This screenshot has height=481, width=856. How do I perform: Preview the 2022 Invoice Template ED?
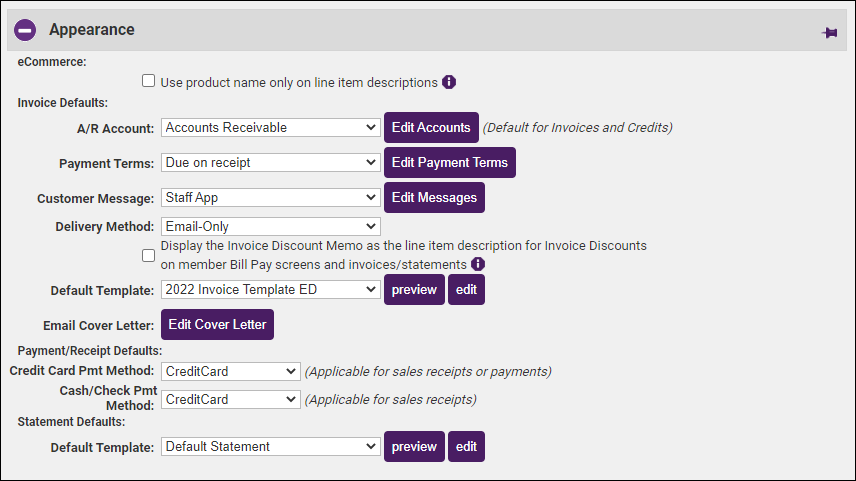414,290
